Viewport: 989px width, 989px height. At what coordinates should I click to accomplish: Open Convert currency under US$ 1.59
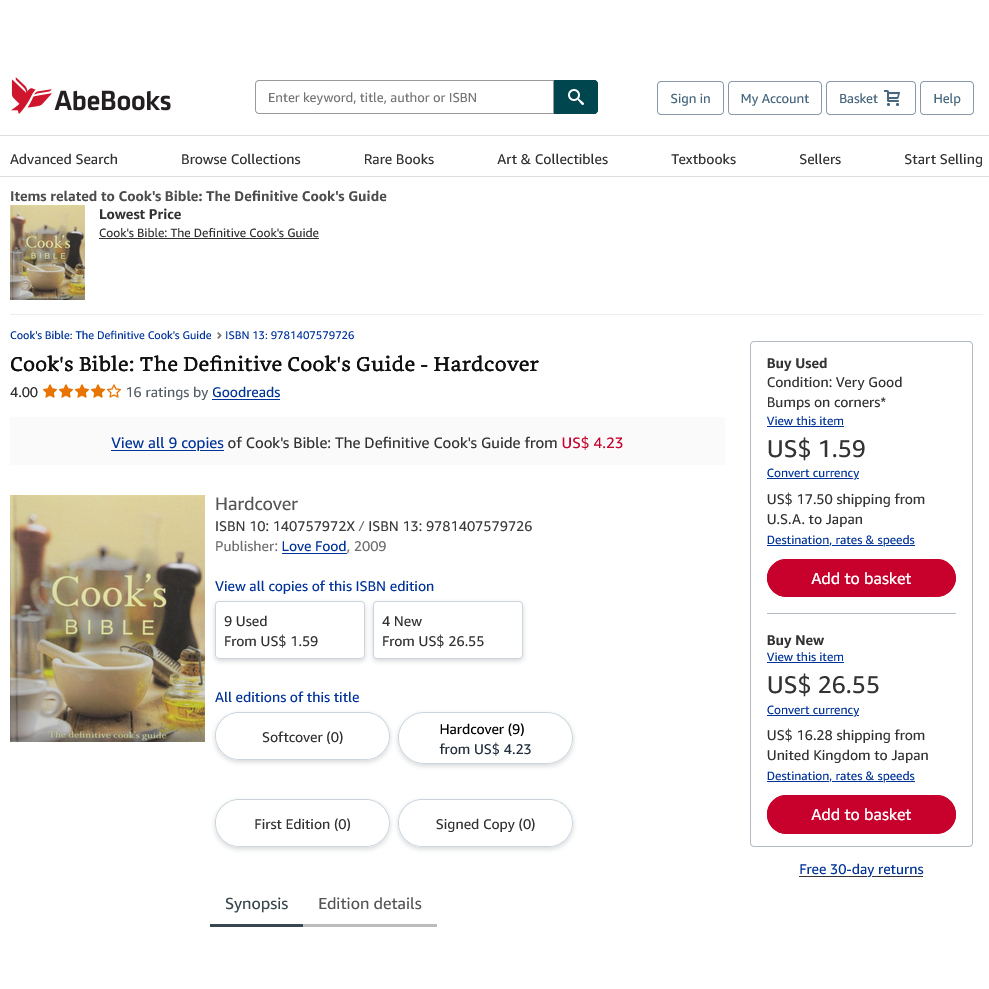pyautogui.click(x=812, y=473)
